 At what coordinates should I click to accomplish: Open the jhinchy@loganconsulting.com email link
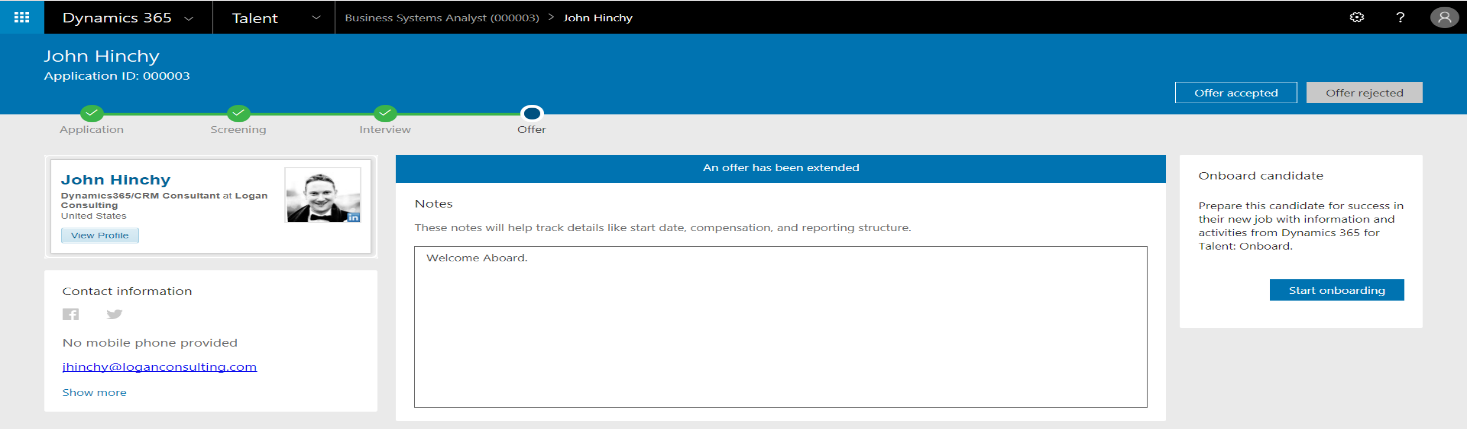159,367
